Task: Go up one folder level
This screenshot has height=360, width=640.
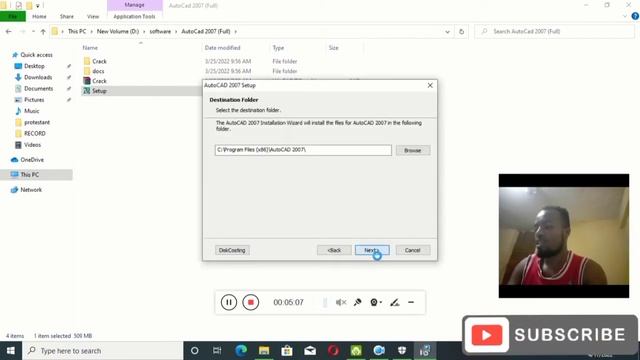Action: coord(43,31)
